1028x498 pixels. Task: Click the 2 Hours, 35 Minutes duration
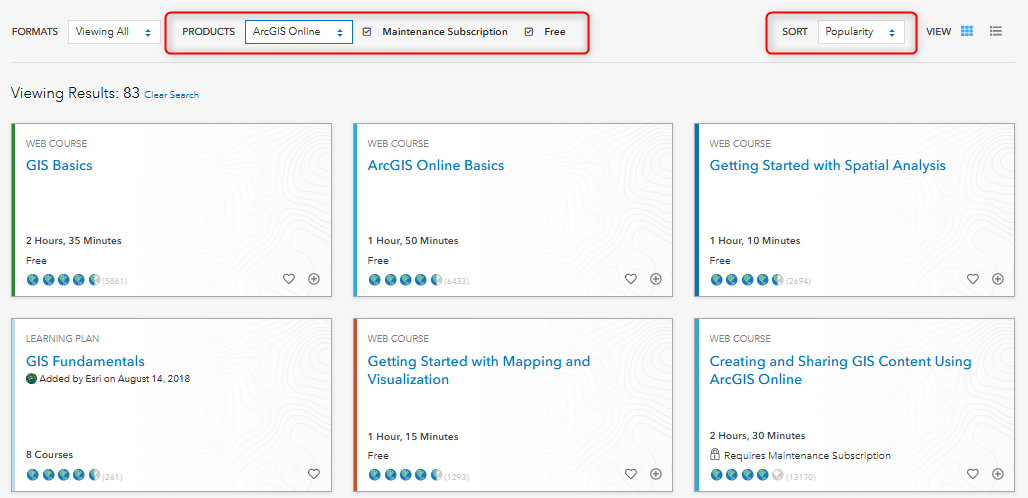(x=74, y=240)
